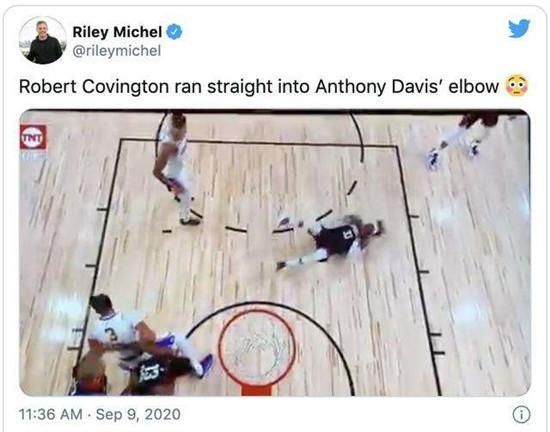The width and height of the screenshot is (550, 432).
Task: Click the Sep 9, 2020 date
Action: pyautogui.click(x=138, y=414)
